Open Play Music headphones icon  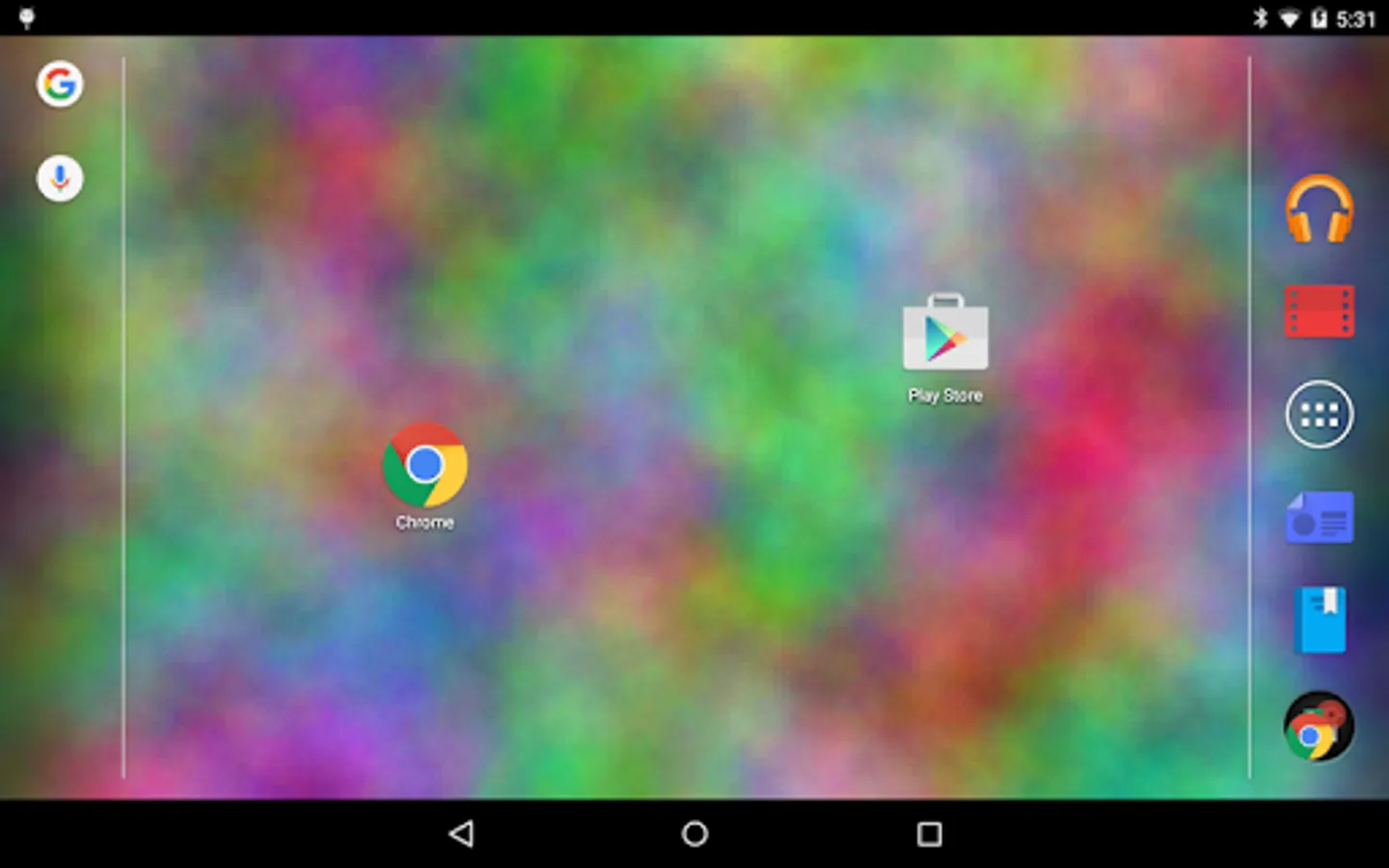pyautogui.click(x=1319, y=208)
